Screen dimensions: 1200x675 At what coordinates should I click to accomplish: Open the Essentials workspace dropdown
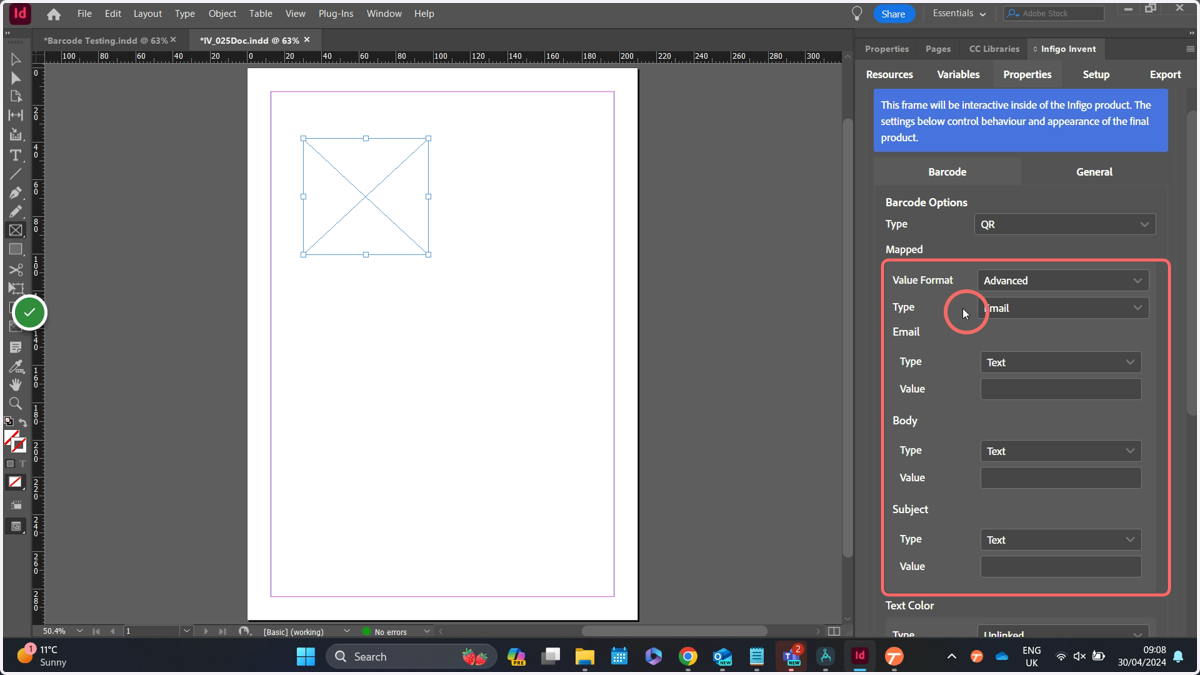(x=959, y=14)
